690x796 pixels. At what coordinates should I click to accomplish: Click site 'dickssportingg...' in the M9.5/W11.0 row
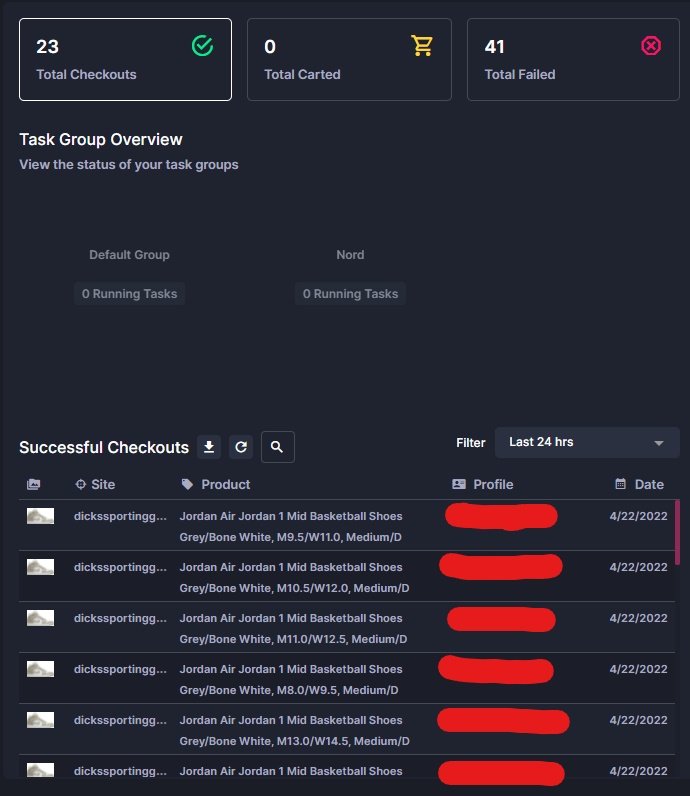click(120, 516)
